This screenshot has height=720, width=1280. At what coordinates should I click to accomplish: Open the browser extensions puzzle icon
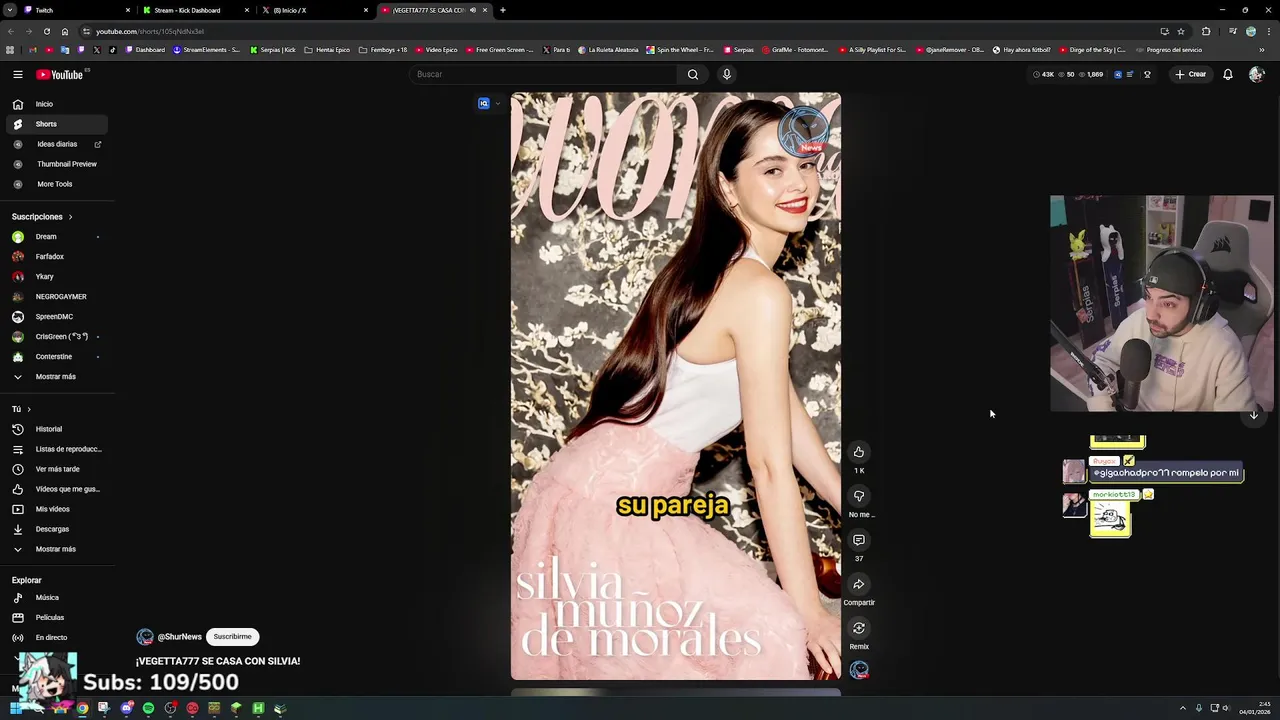pos(1206,31)
